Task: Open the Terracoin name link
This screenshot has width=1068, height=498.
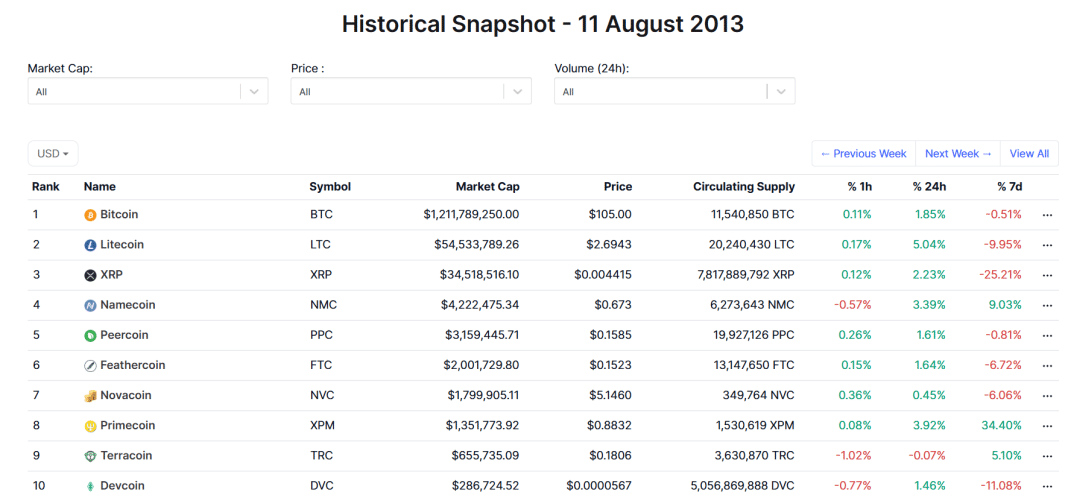Action: point(126,456)
